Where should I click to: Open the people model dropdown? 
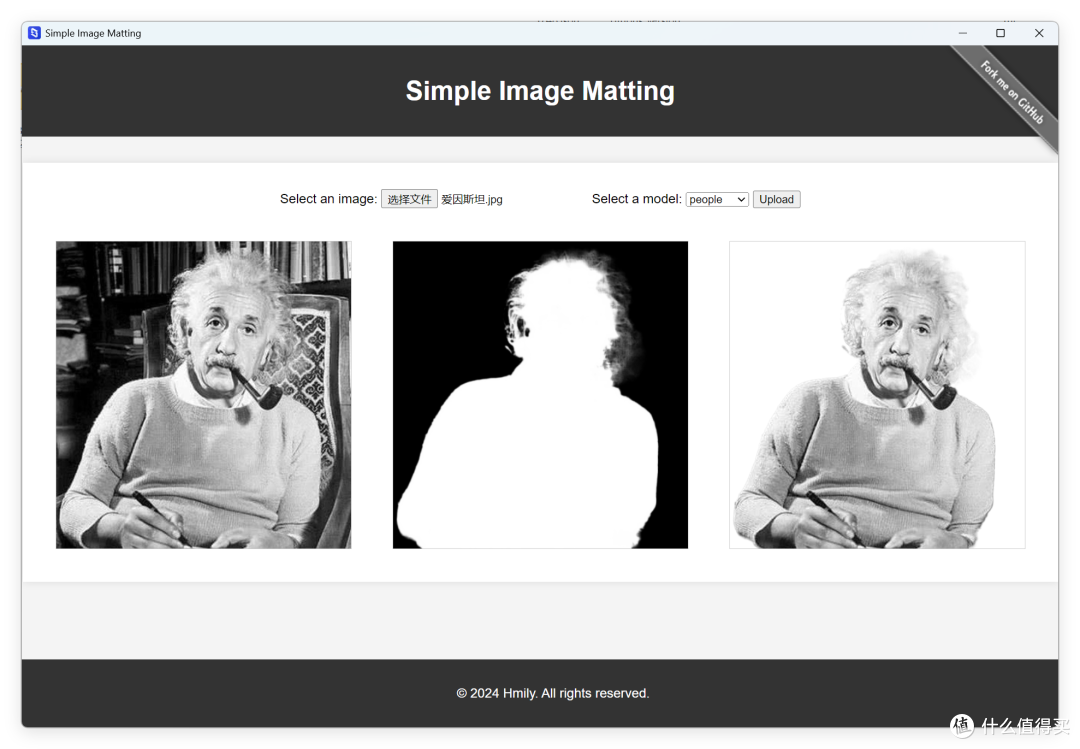(717, 199)
